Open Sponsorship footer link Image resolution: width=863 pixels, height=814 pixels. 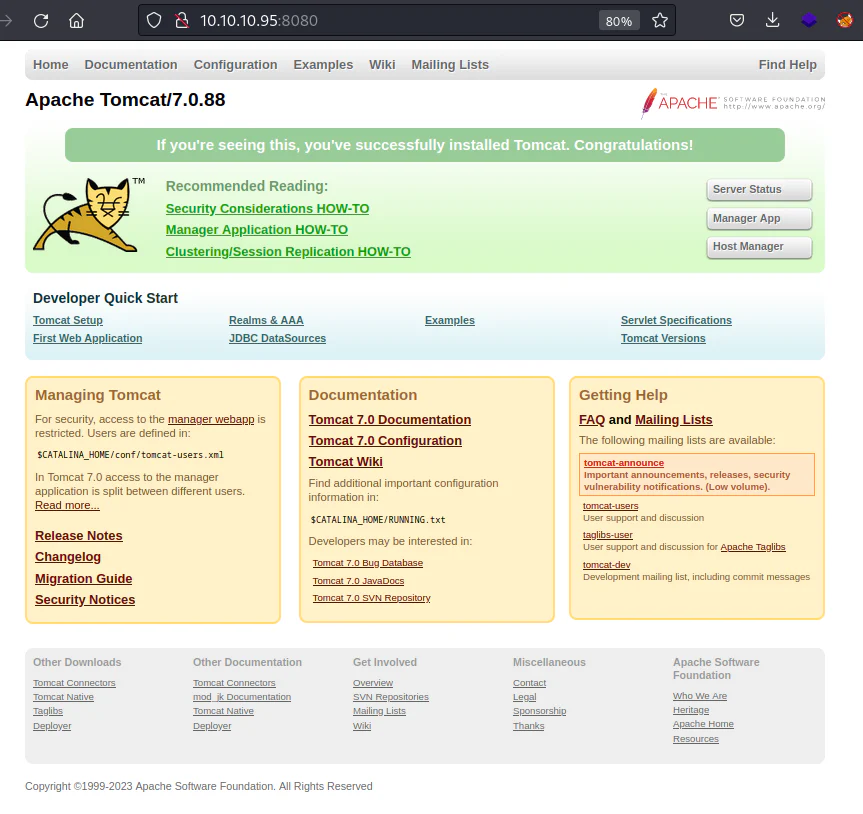click(x=539, y=711)
